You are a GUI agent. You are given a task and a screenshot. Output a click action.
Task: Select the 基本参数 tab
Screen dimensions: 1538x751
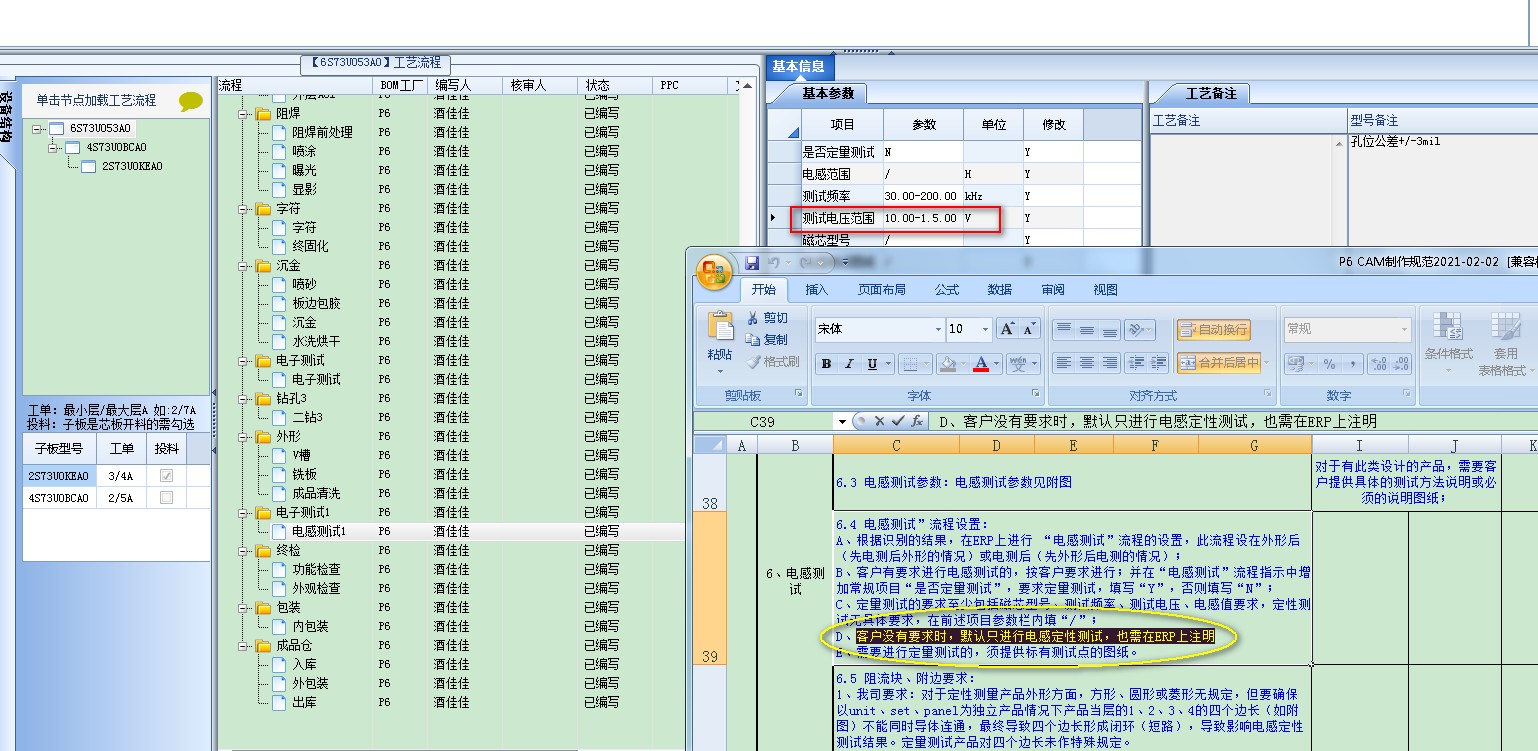click(829, 93)
